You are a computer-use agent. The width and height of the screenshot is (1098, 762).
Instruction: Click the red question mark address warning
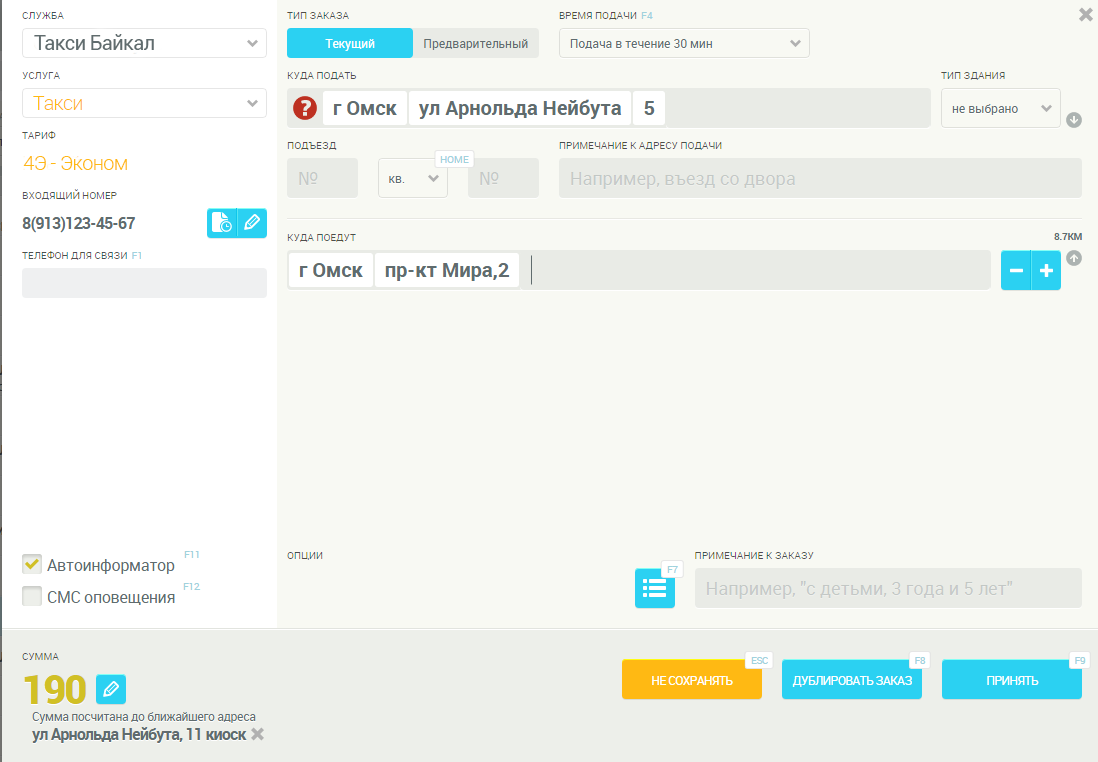click(305, 108)
